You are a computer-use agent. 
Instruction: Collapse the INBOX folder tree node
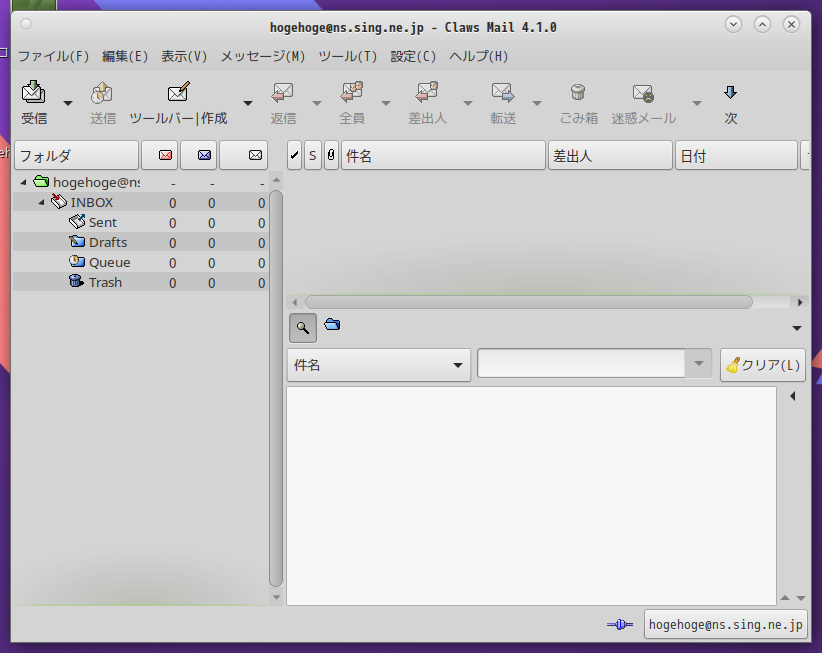coord(41,202)
